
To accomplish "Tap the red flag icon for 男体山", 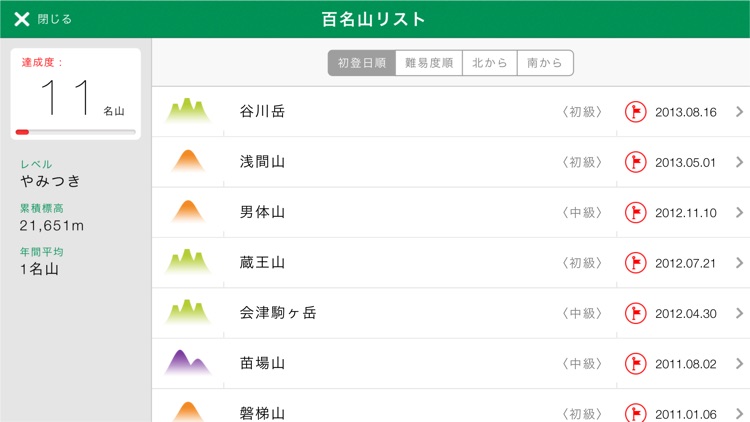I will point(636,212).
